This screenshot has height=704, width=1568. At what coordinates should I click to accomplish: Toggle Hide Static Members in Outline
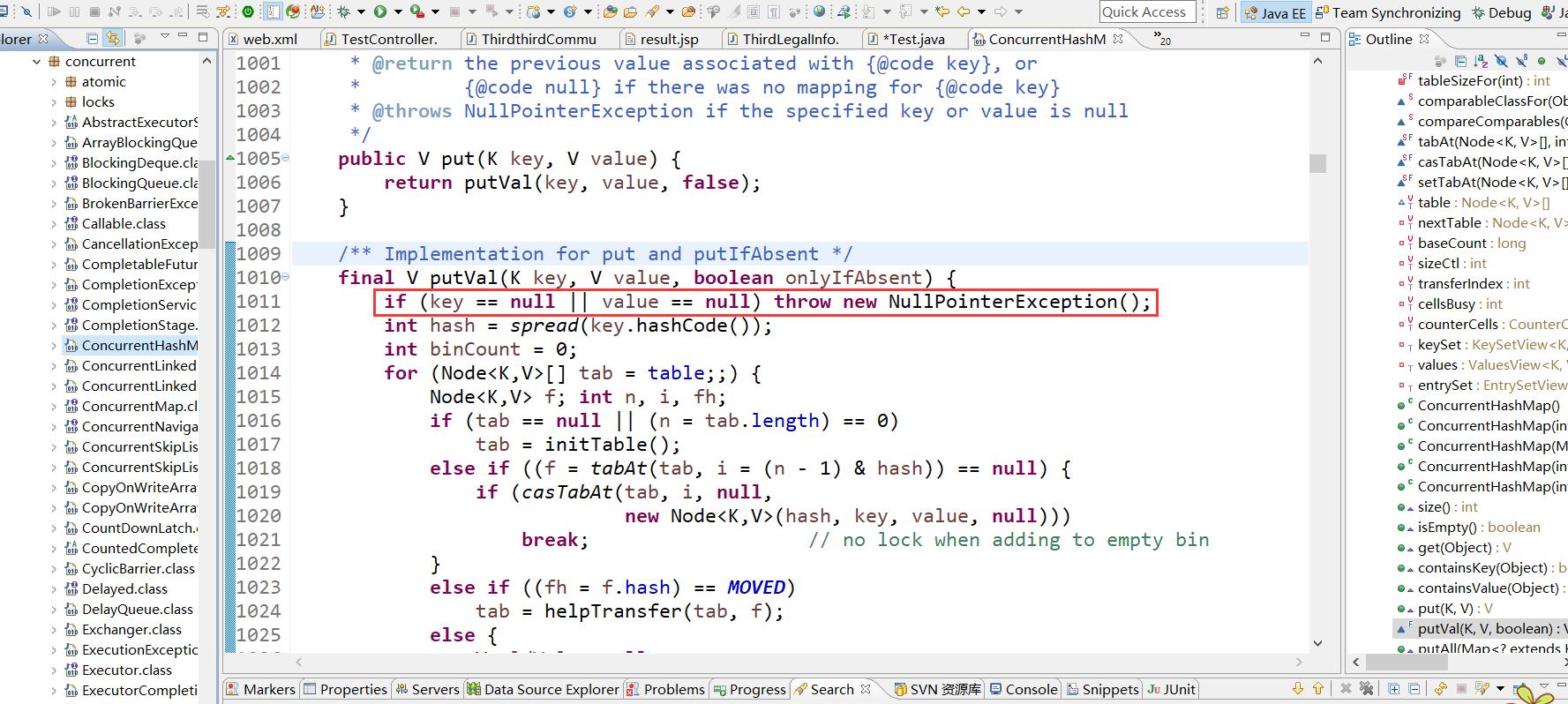click(x=1521, y=61)
